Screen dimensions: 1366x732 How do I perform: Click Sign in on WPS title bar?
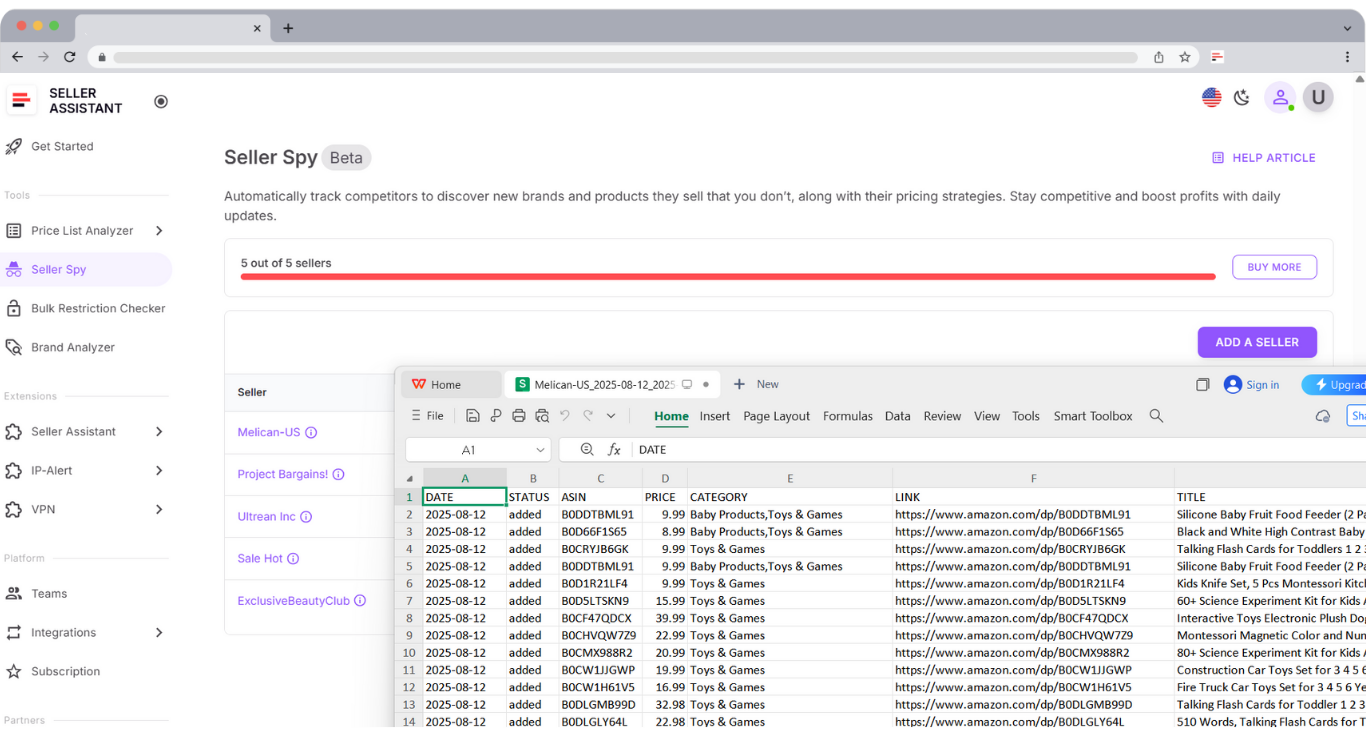coord(1252,385)
